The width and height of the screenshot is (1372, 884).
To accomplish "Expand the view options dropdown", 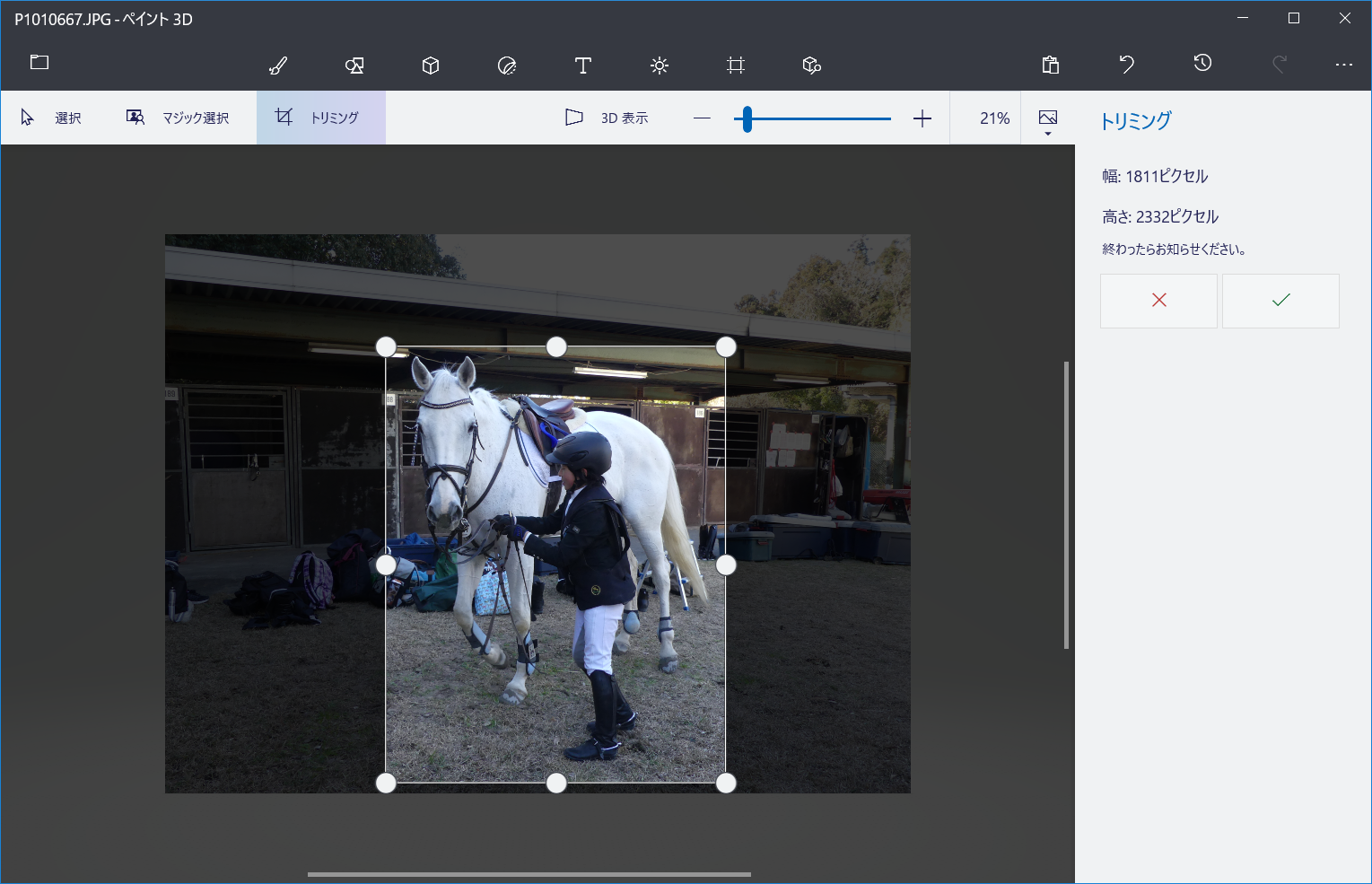I will 1048,122.
